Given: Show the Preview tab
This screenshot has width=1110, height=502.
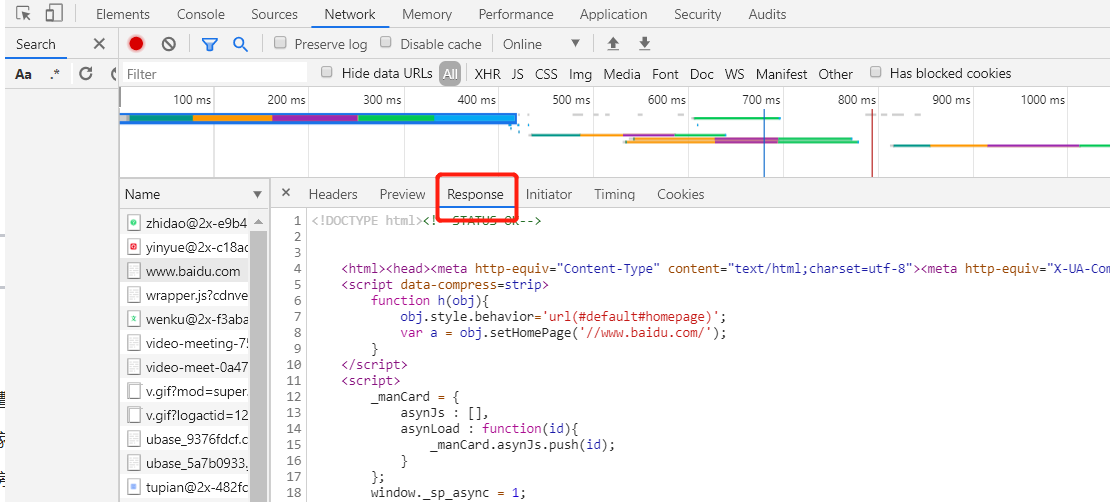Looking at the screenshot, I should (402, 194).
